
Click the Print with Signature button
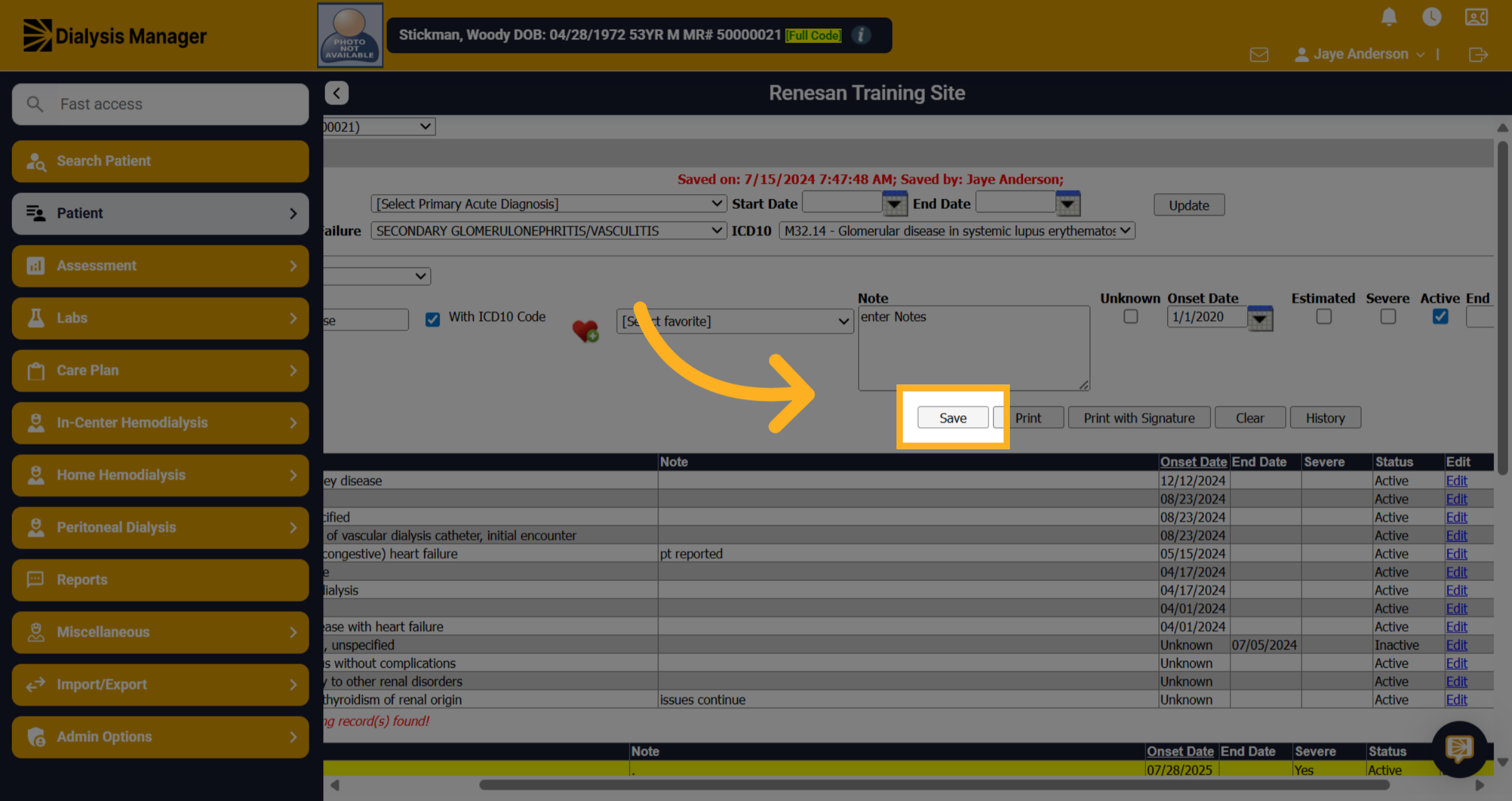pos(1139,418)
